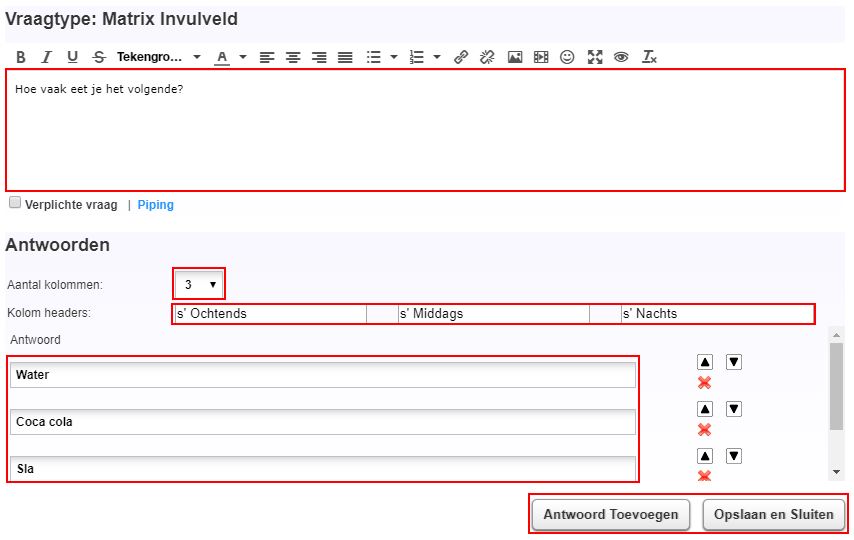Image resolution: width=854 pixels, height=540 pixels.
Task: Center align the question text
Action: click(x=293, y=57)
